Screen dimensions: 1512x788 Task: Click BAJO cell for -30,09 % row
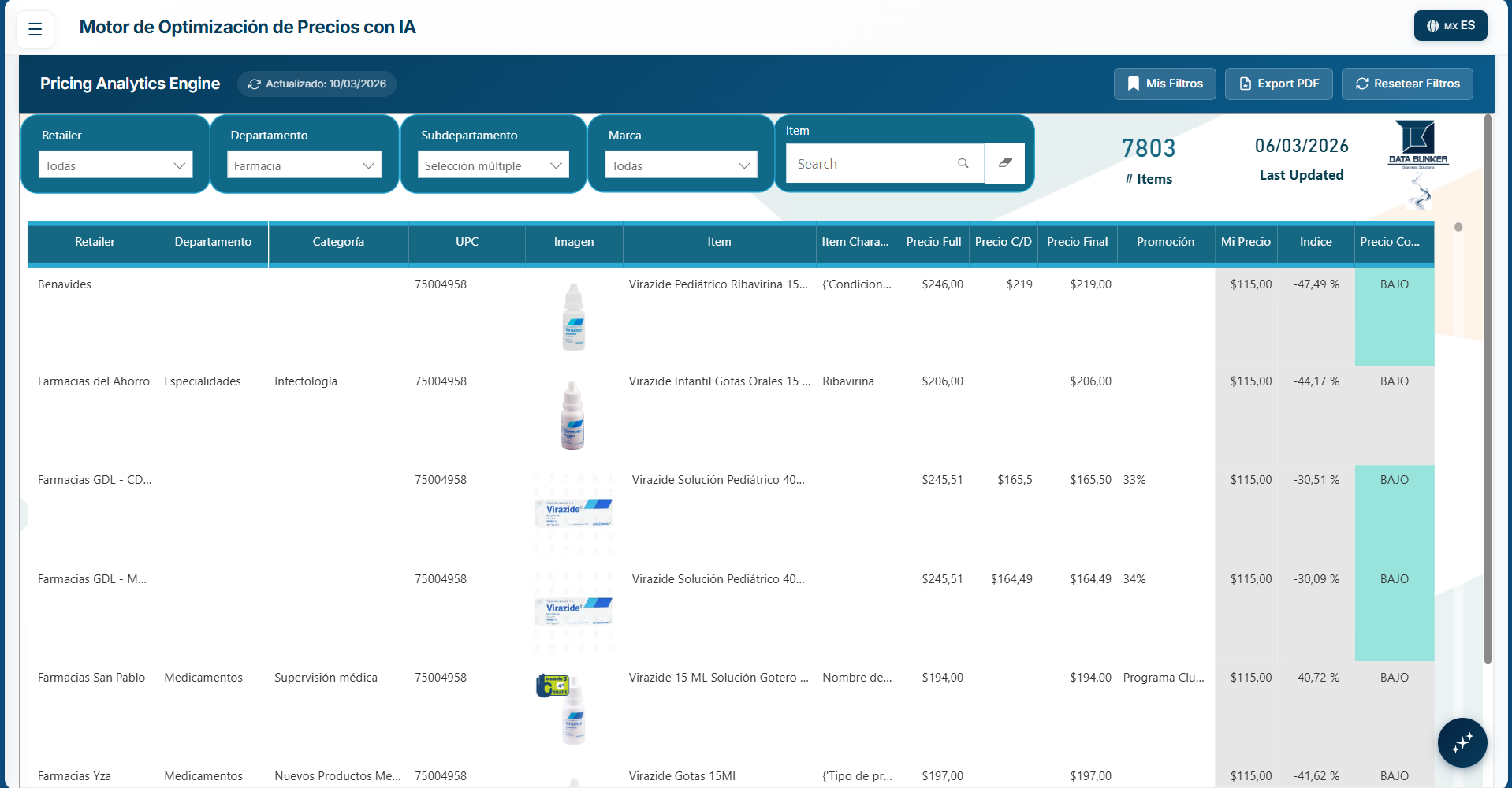(1395, 612)
